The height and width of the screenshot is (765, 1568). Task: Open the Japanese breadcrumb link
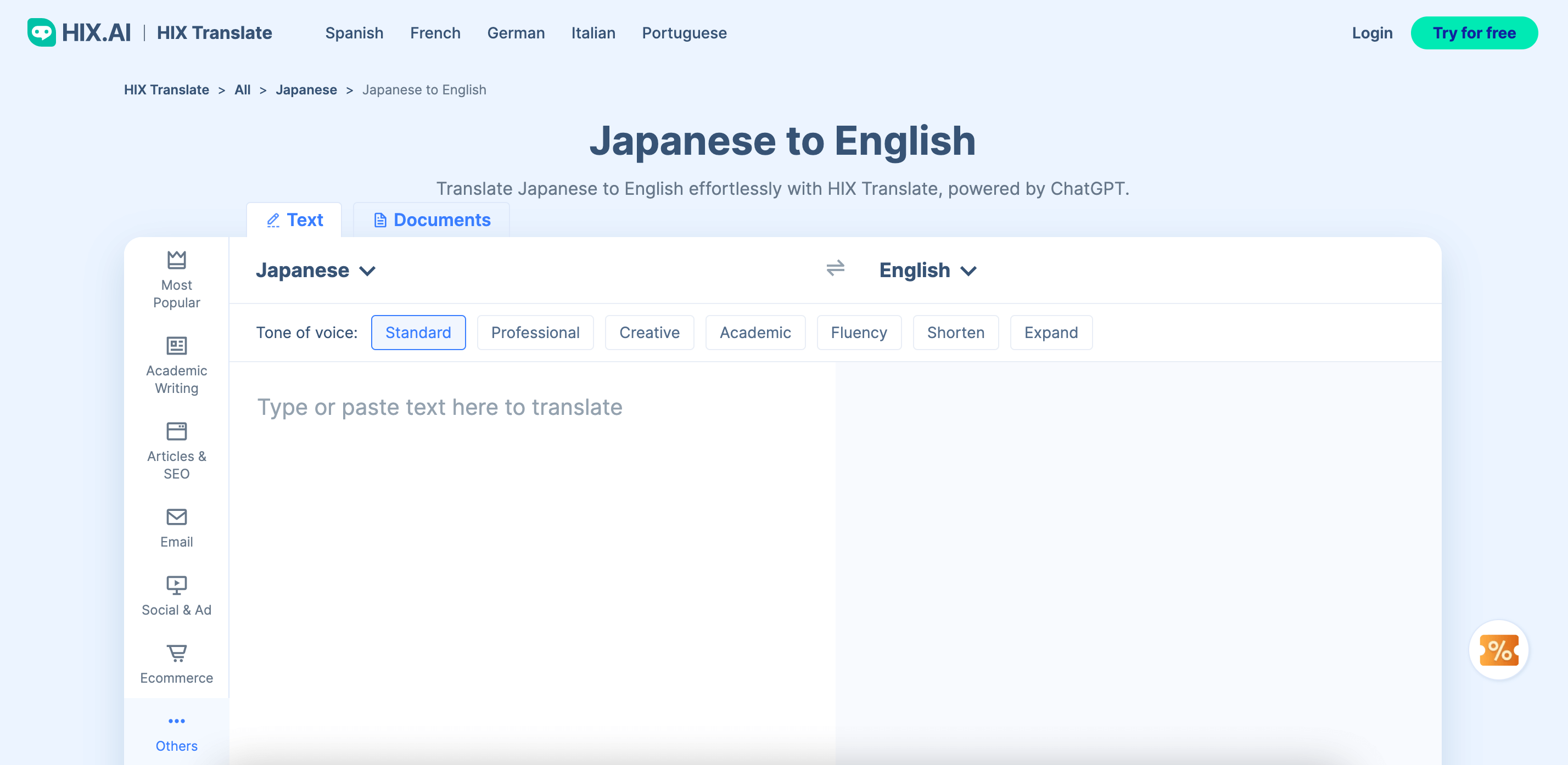(x=306, y=90)
